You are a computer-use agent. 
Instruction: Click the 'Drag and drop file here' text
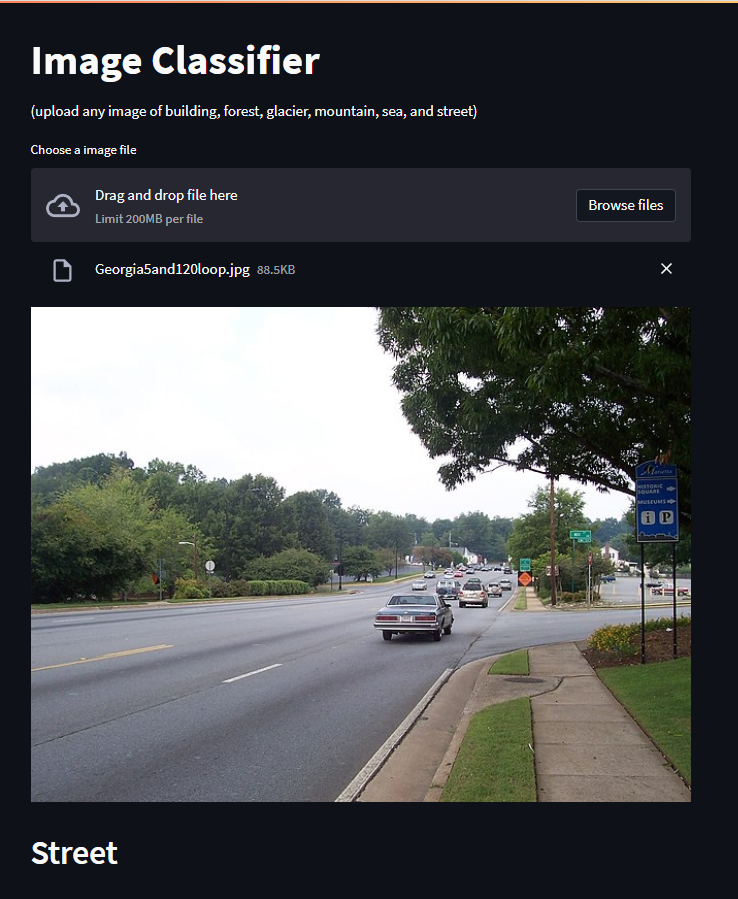click(166, 196)
